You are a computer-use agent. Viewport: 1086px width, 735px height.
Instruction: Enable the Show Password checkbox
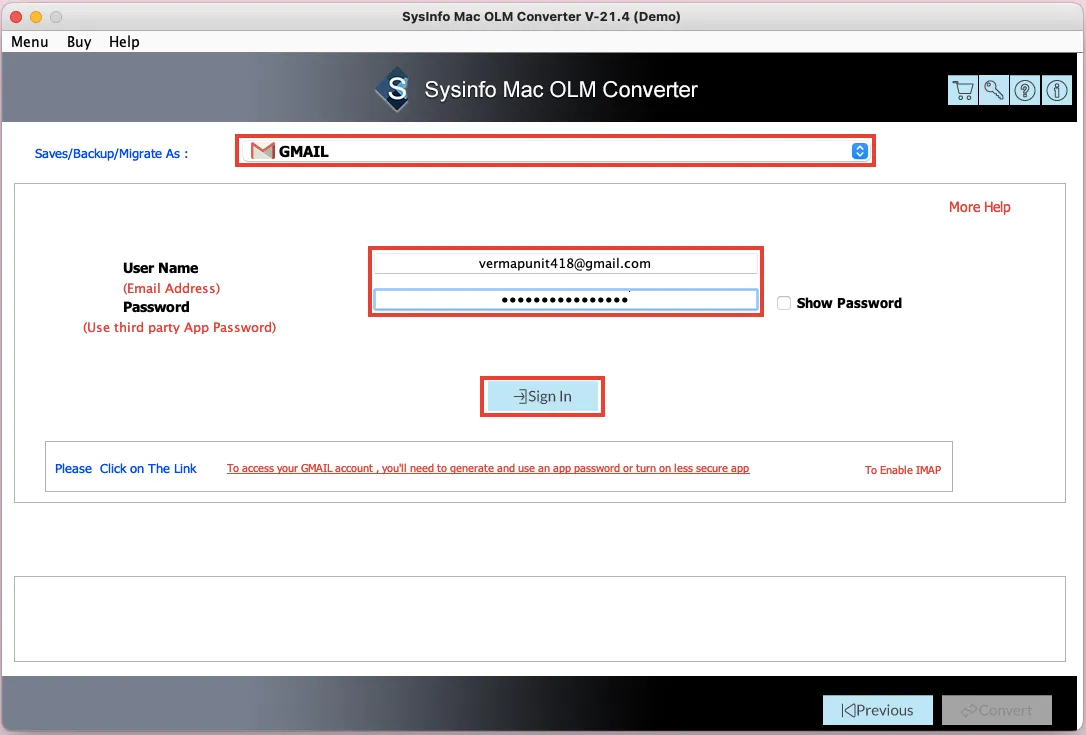pyautogui.click(x=784, y=303)
